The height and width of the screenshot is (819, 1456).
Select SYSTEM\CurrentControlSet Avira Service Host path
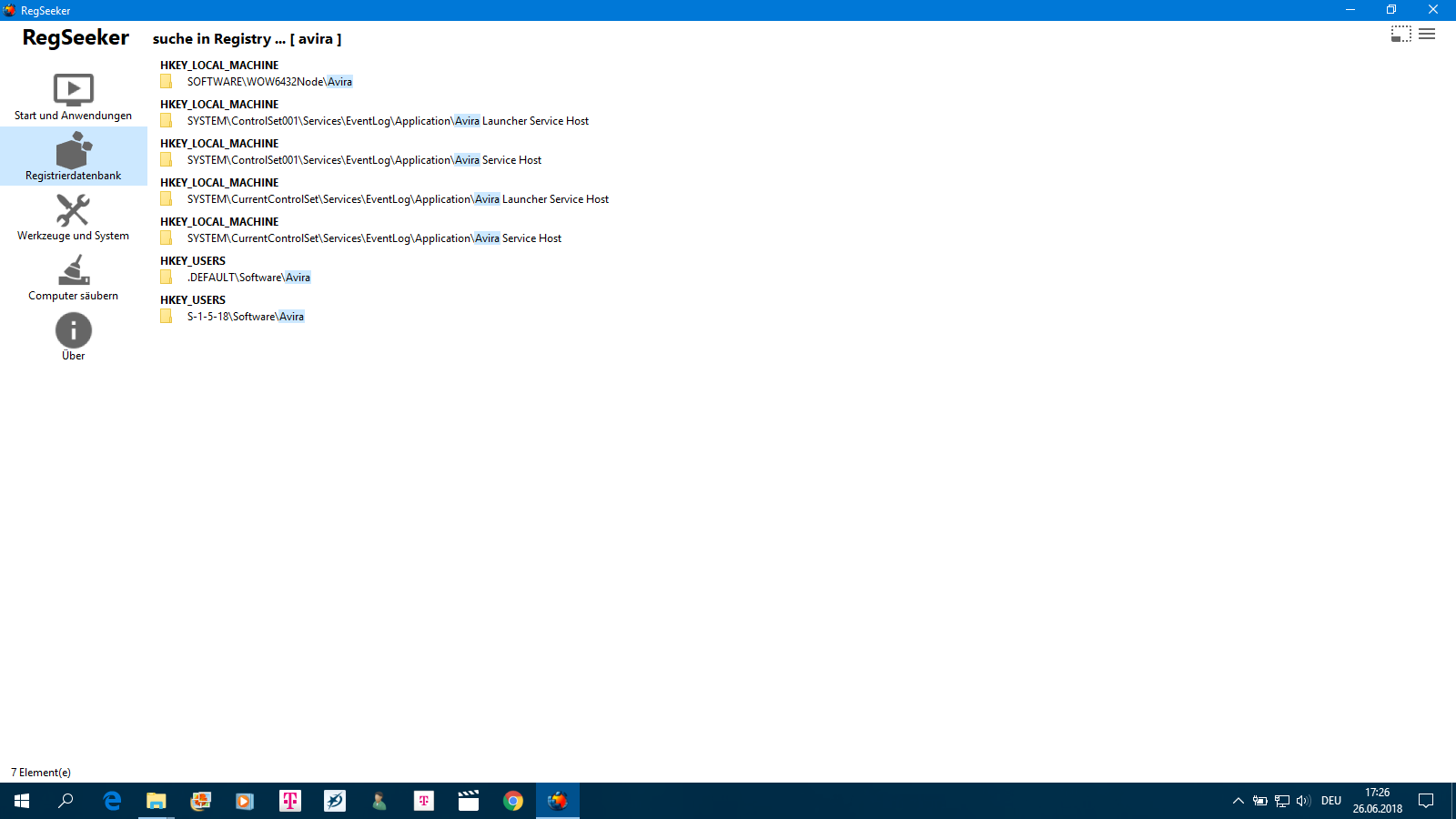[374, 238]
